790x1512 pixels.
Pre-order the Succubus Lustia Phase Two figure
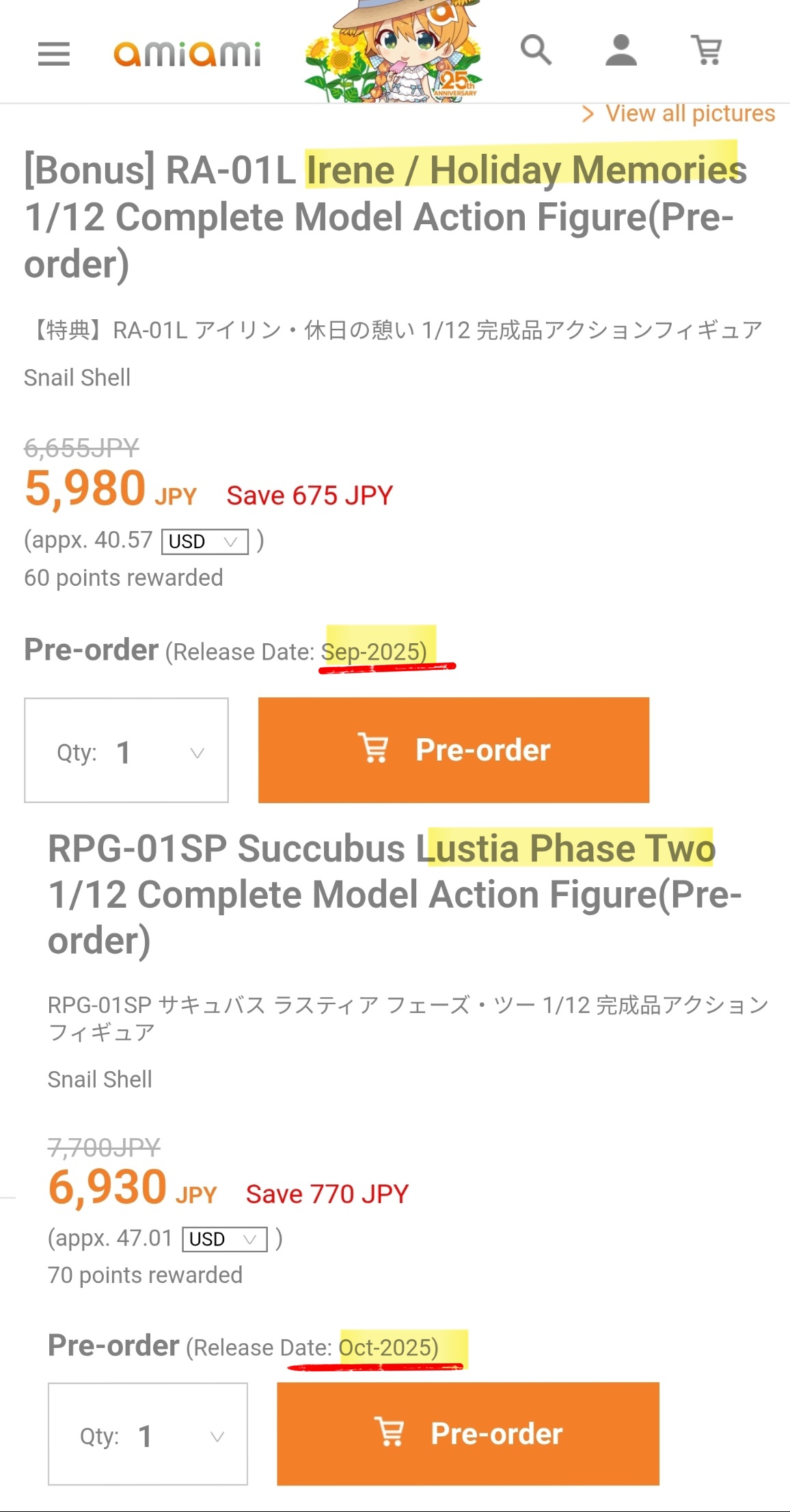point(468,1433)
